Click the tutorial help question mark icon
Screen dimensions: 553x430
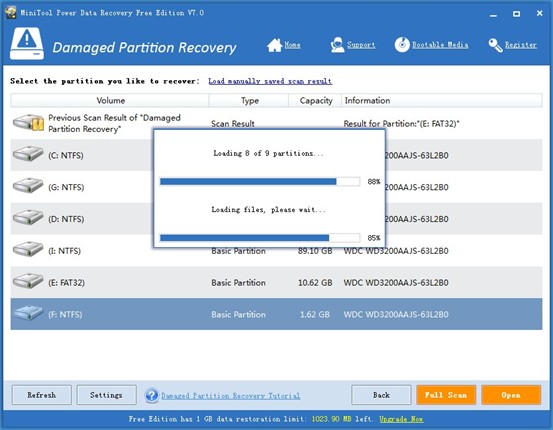click(x=152, y=395)
